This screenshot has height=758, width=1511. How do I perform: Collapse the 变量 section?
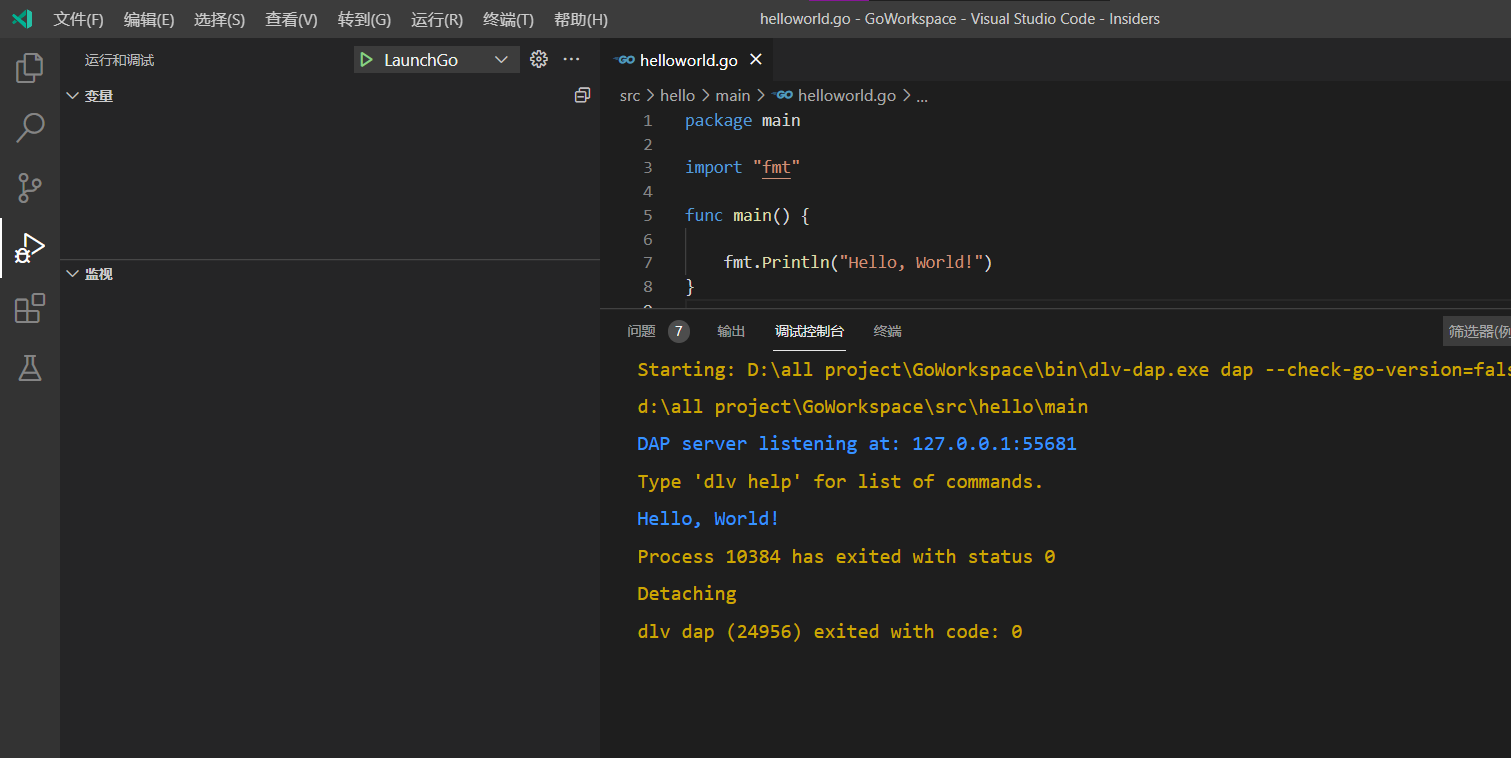click(x=72, y=96)
